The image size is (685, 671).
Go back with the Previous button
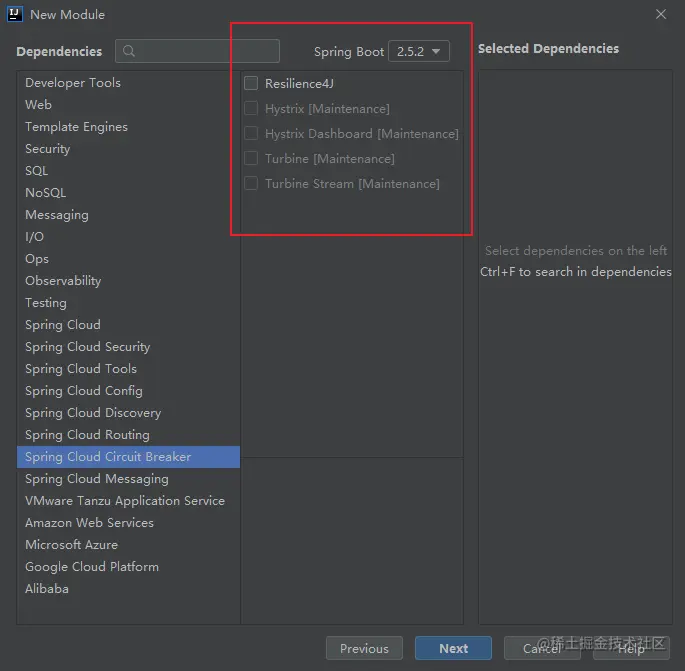point(364,648)
